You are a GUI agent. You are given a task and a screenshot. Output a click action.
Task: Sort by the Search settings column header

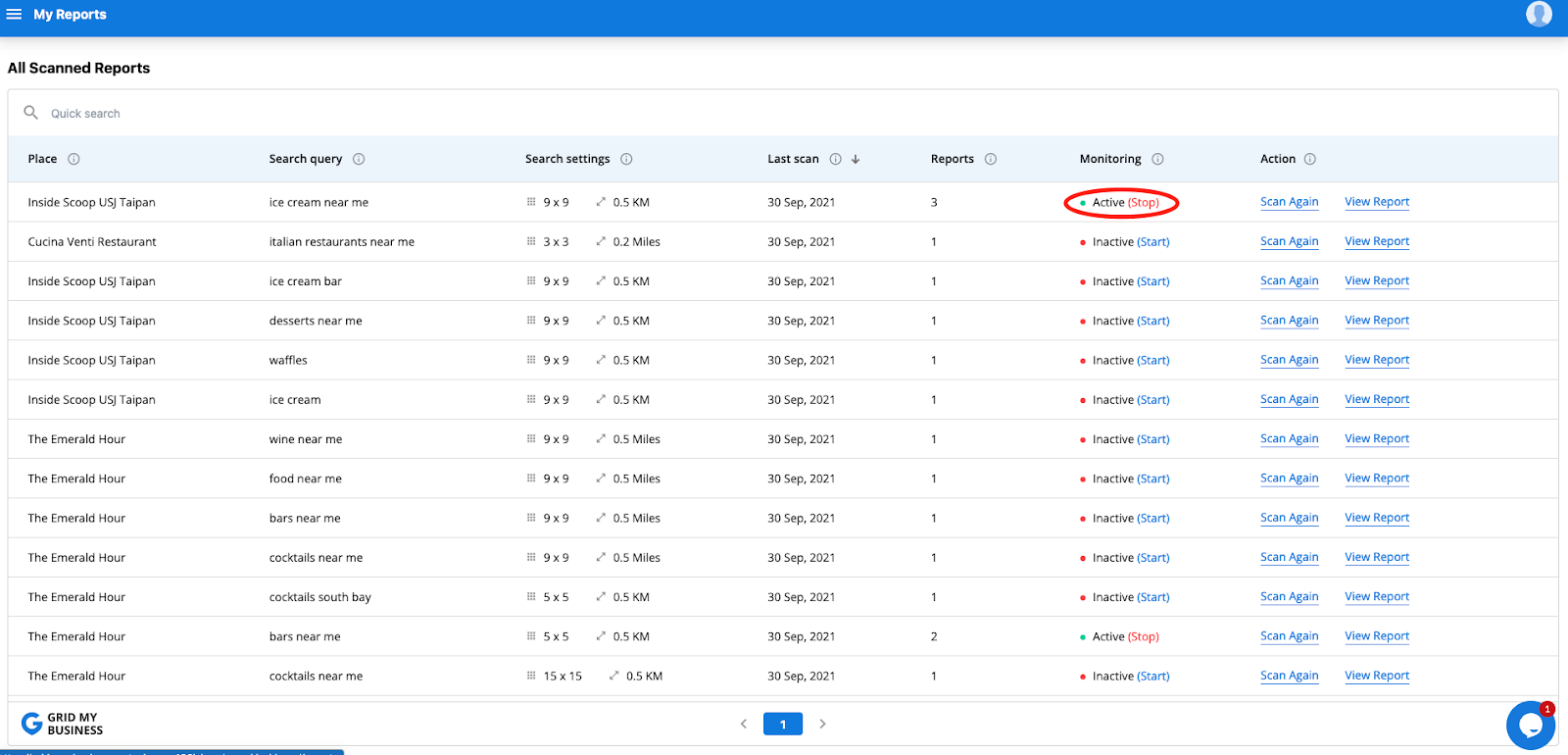pyautogui.click(x=567, y=159)
